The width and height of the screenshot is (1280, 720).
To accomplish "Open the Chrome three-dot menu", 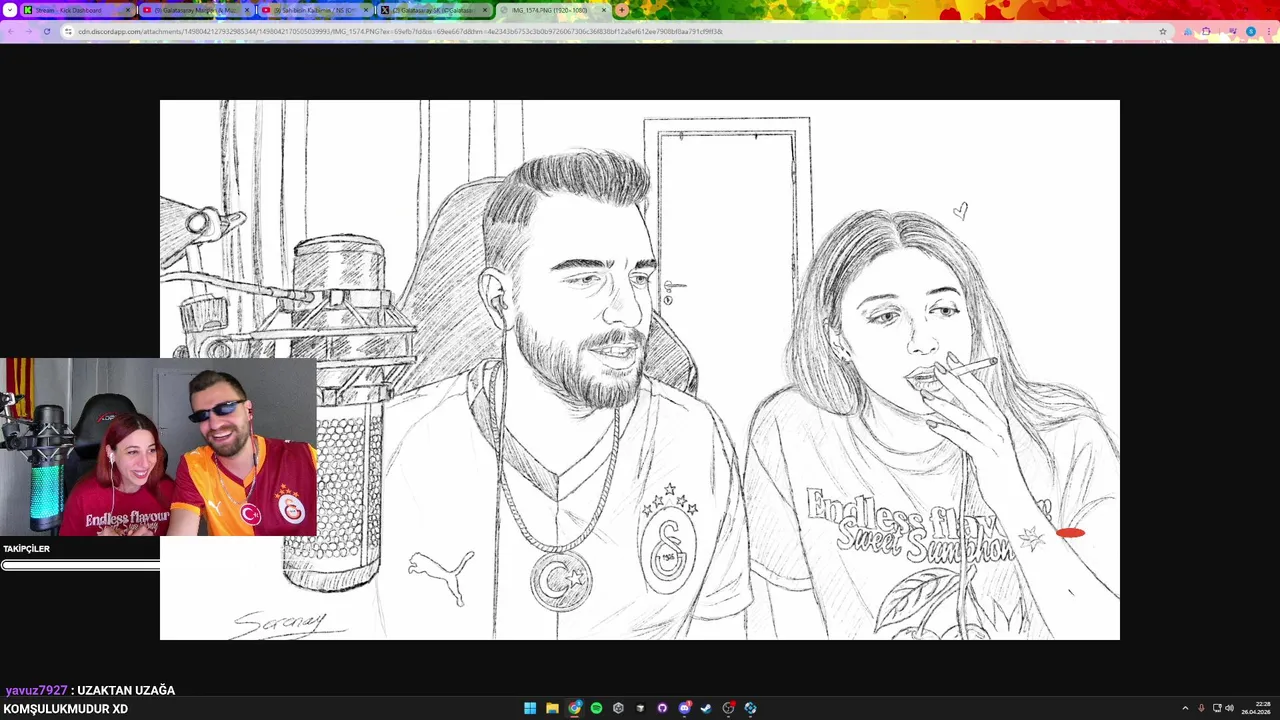I will pos(1268,31).
